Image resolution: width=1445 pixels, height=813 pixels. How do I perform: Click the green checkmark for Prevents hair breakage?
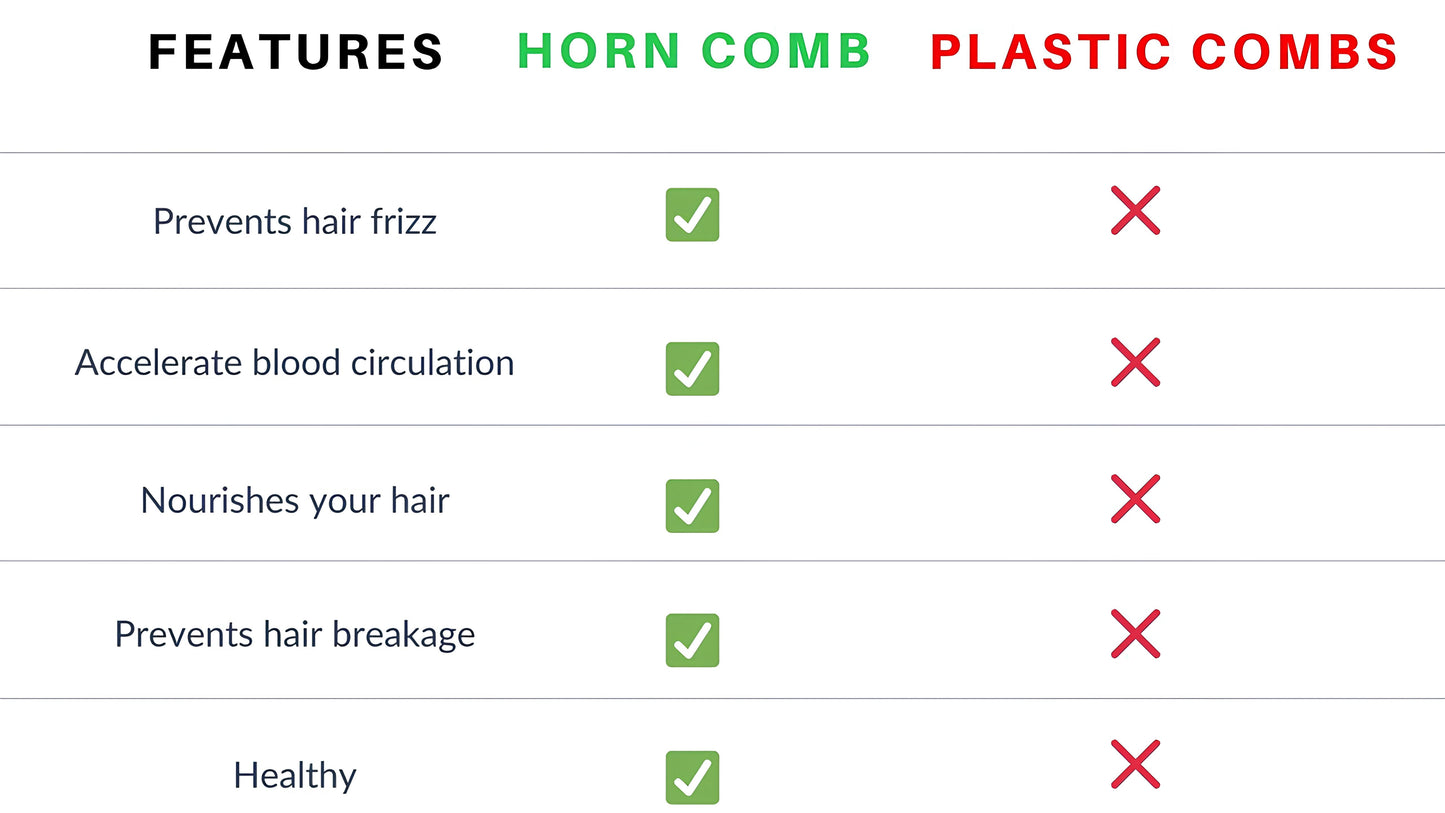click(692, 640)
